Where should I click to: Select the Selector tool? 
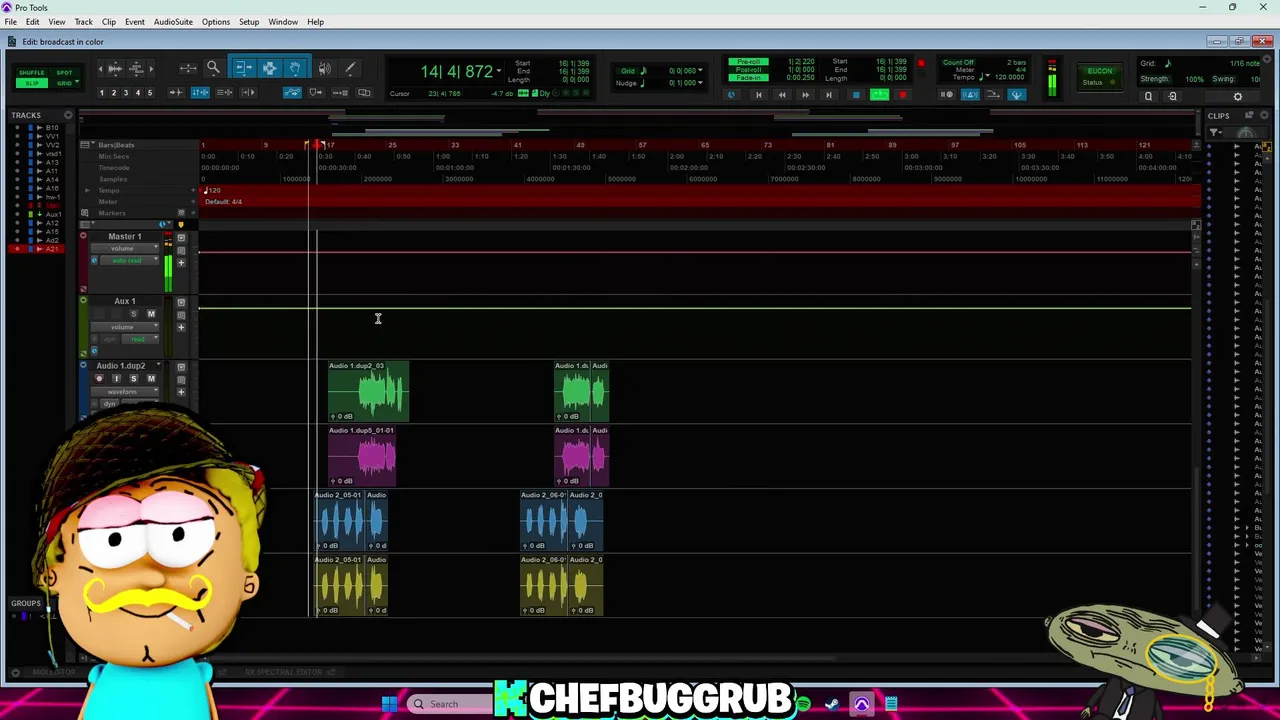(x=269, y=68)
